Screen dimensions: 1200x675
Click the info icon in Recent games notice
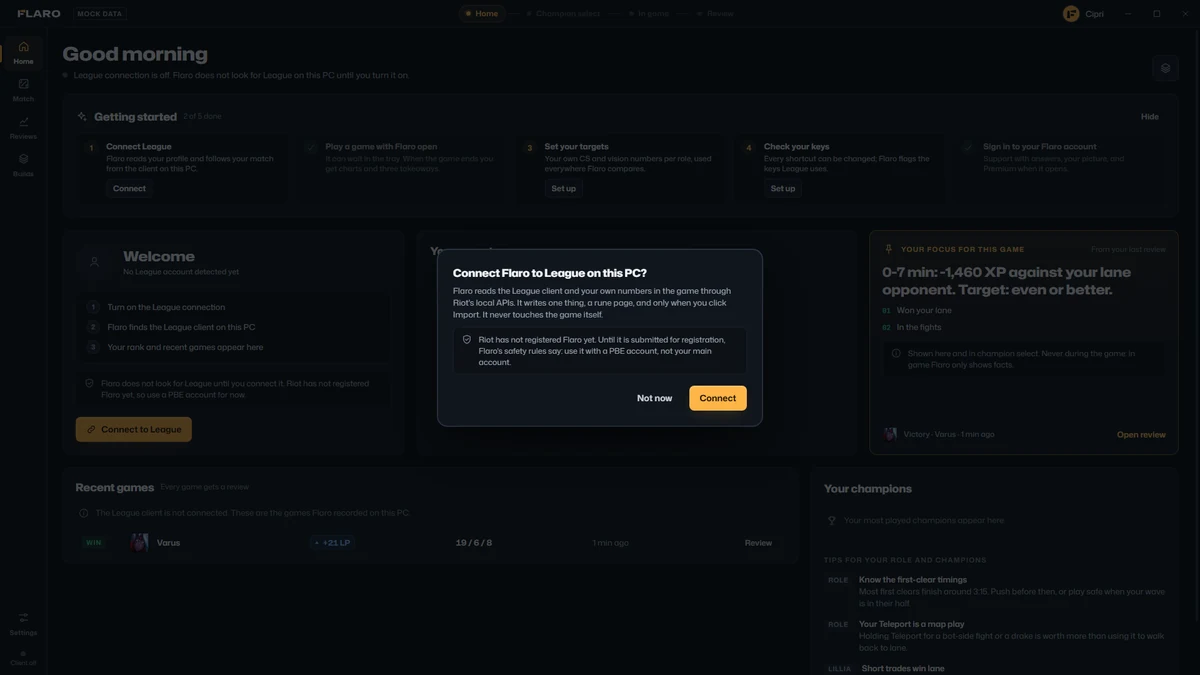(84, 513)
